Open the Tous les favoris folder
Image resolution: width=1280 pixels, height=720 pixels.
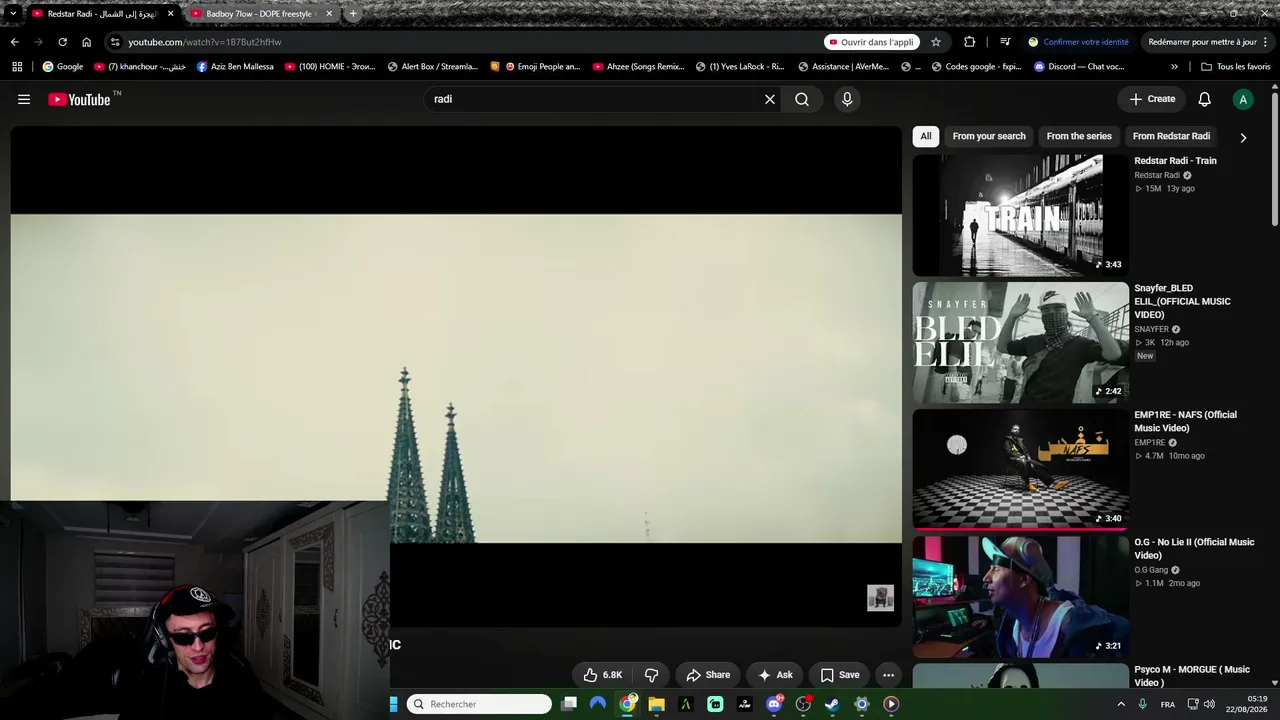1236,67
